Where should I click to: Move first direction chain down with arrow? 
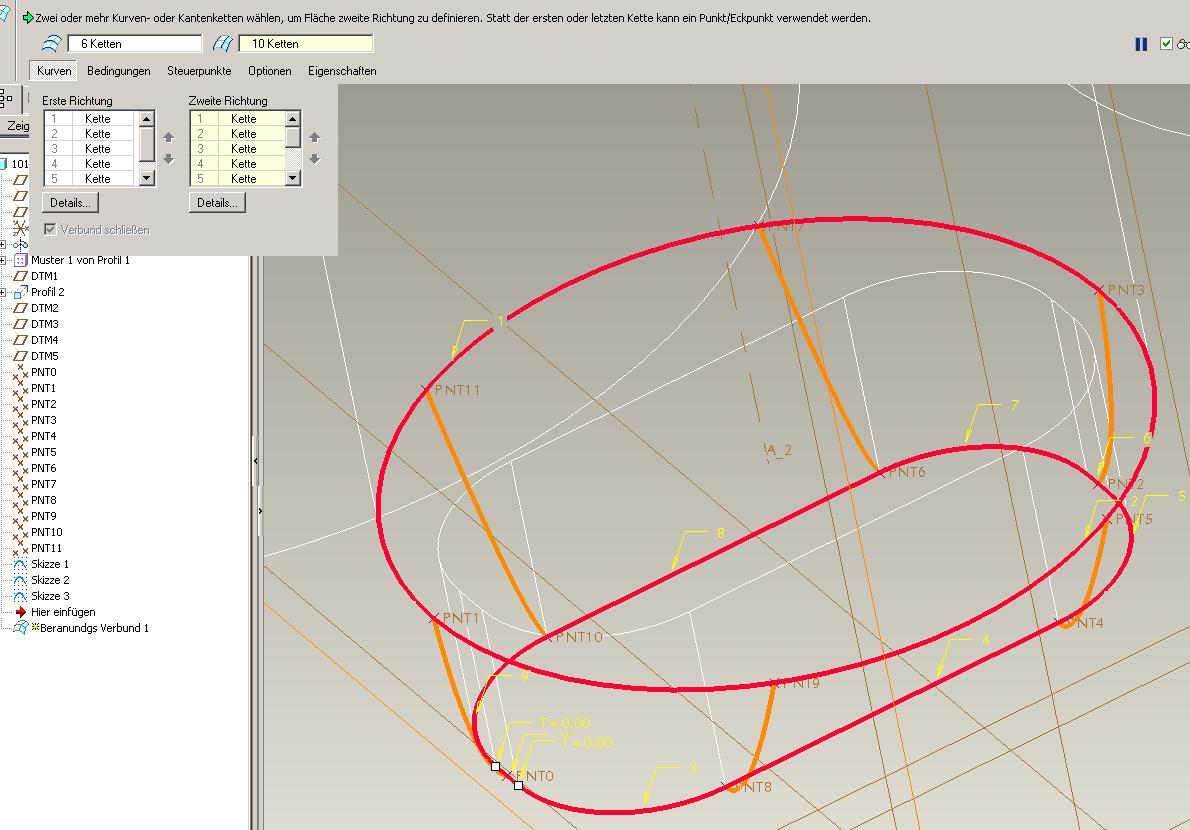click(x=168, y=159)
